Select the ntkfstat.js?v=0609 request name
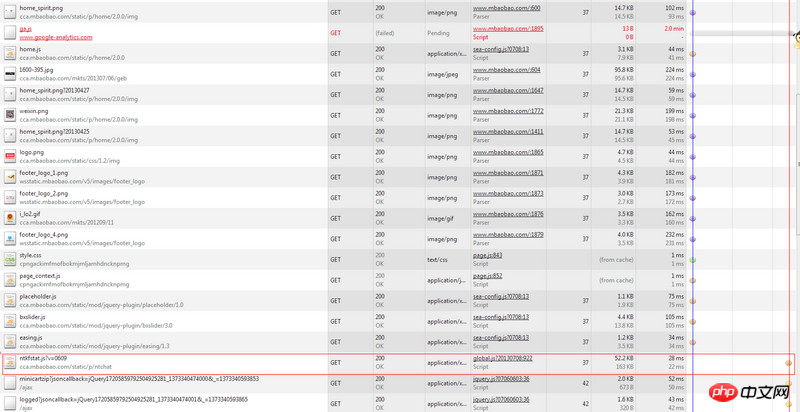 (x=43, y=358)
